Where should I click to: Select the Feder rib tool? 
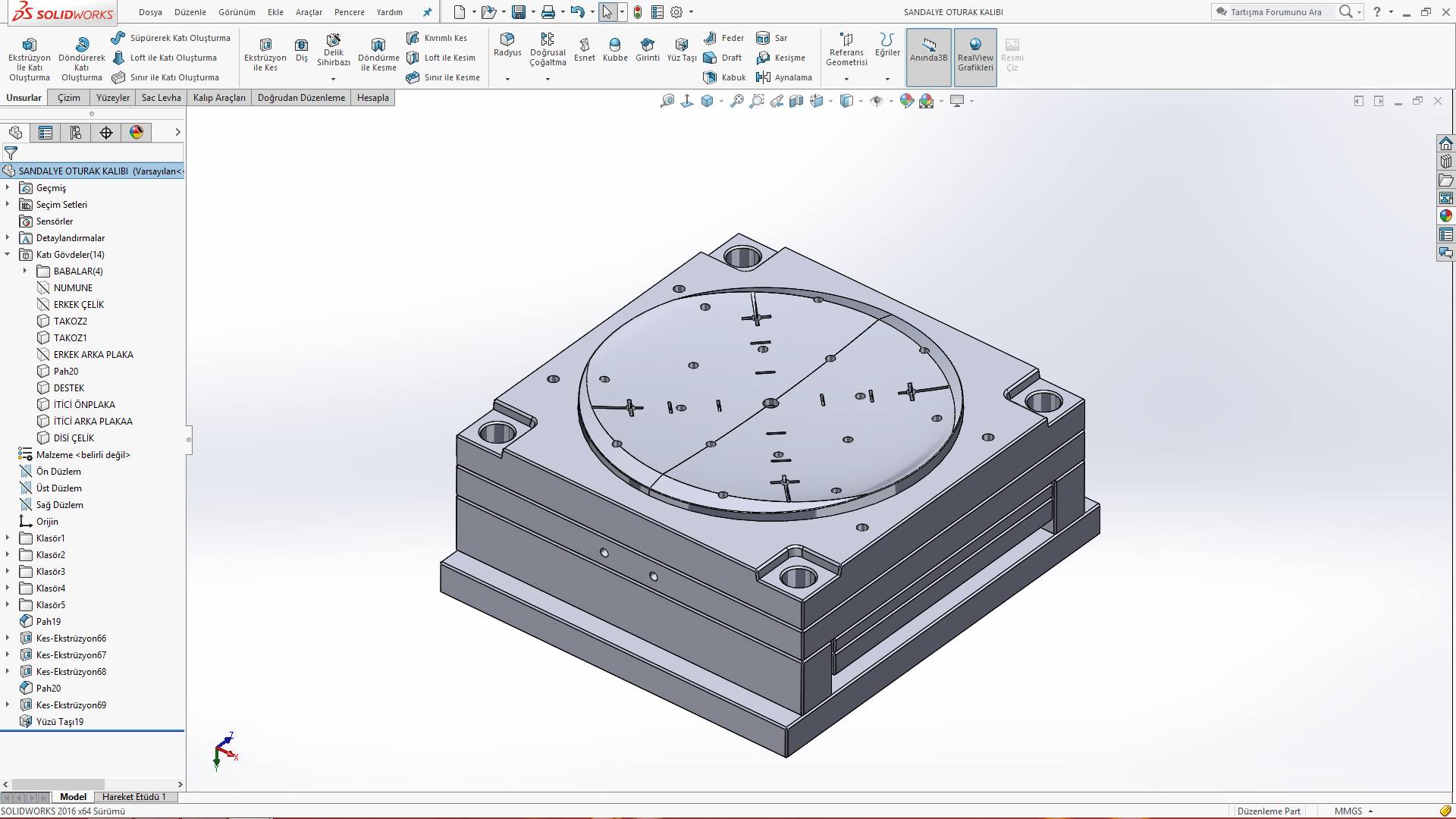click(723, 38)
